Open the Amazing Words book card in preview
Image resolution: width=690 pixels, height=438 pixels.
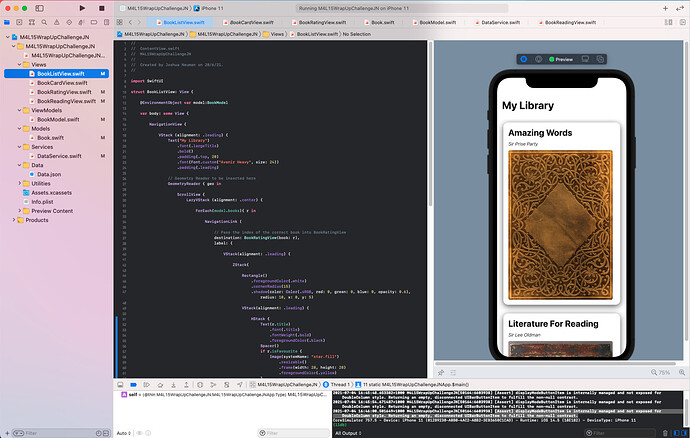pyautogui.click(x=562, y=213)
